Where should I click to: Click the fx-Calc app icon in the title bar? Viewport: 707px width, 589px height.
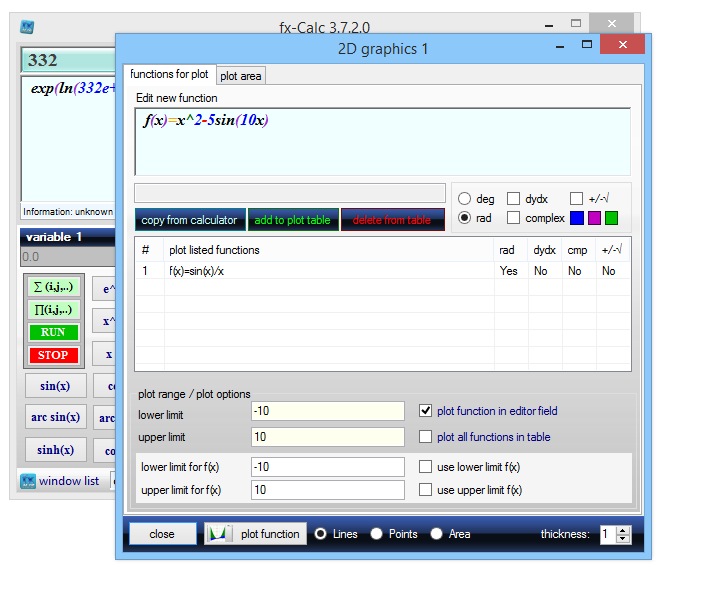click(28, 27)
